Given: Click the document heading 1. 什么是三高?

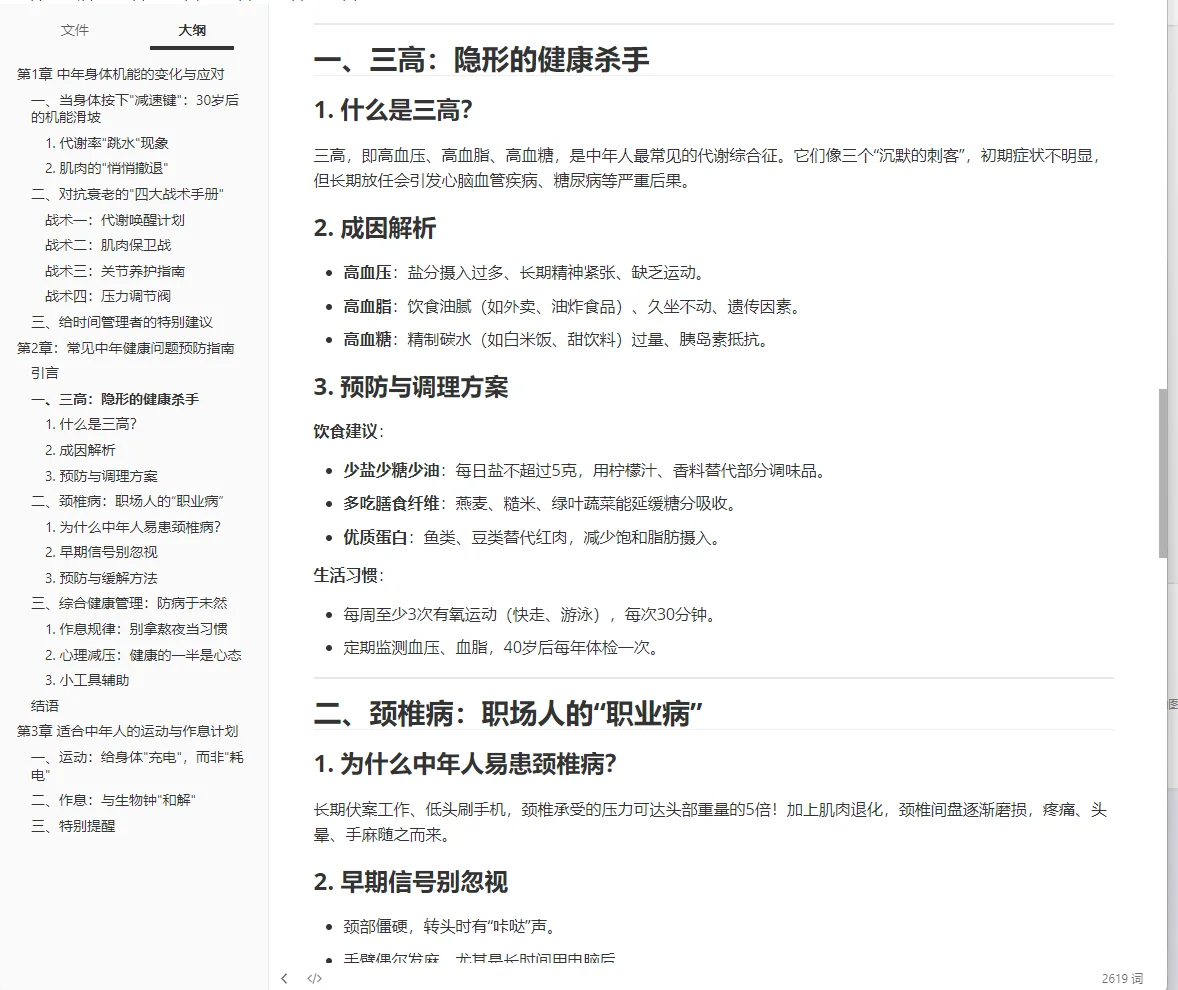Looking at the screenshot, I should click(393, 110).
